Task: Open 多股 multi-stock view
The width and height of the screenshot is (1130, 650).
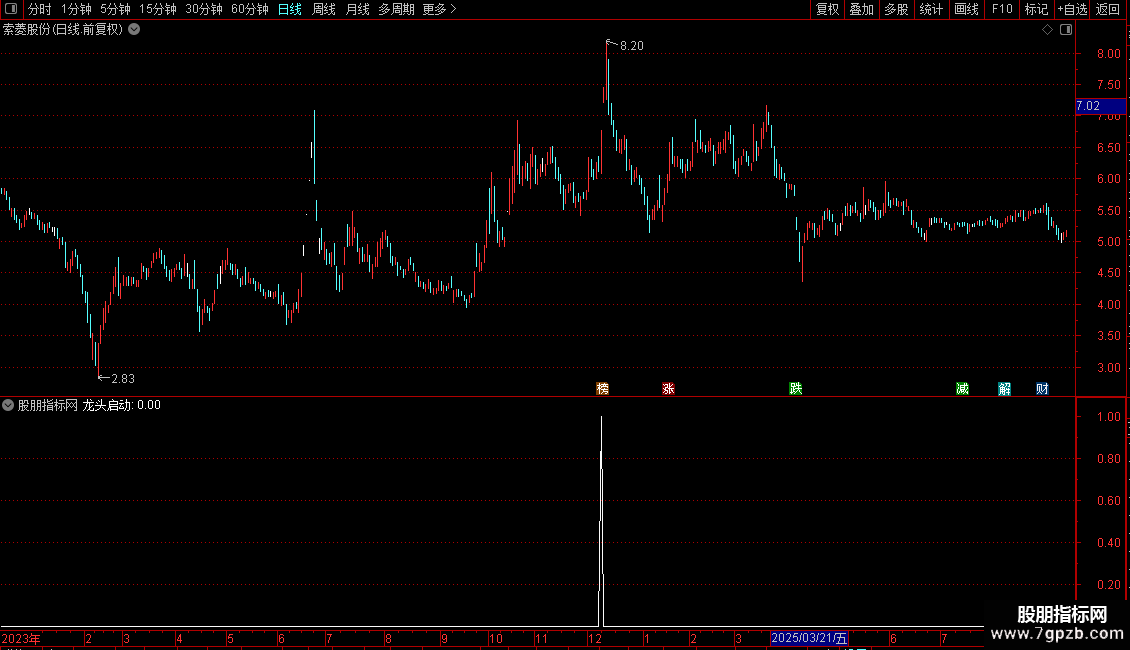Action: tap(896, 9)
